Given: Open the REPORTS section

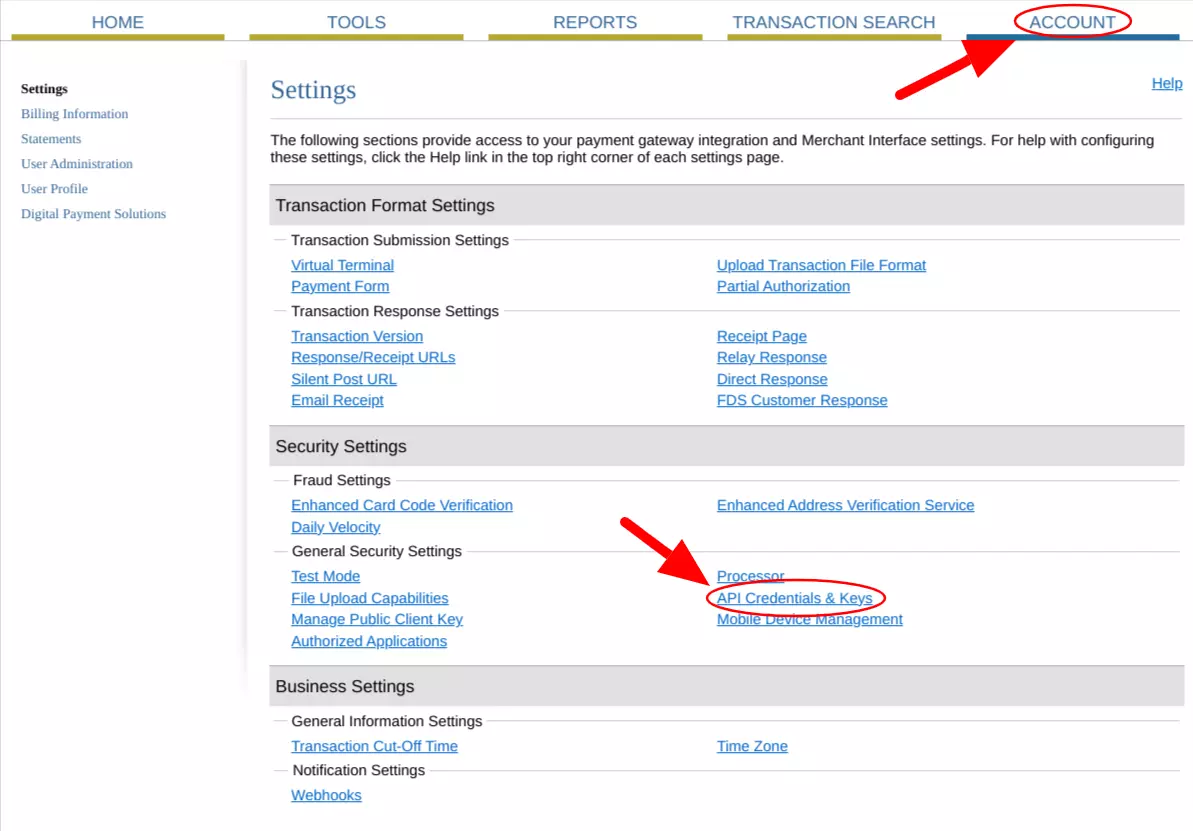Looking at the screenshot, I should pos(595,22).
